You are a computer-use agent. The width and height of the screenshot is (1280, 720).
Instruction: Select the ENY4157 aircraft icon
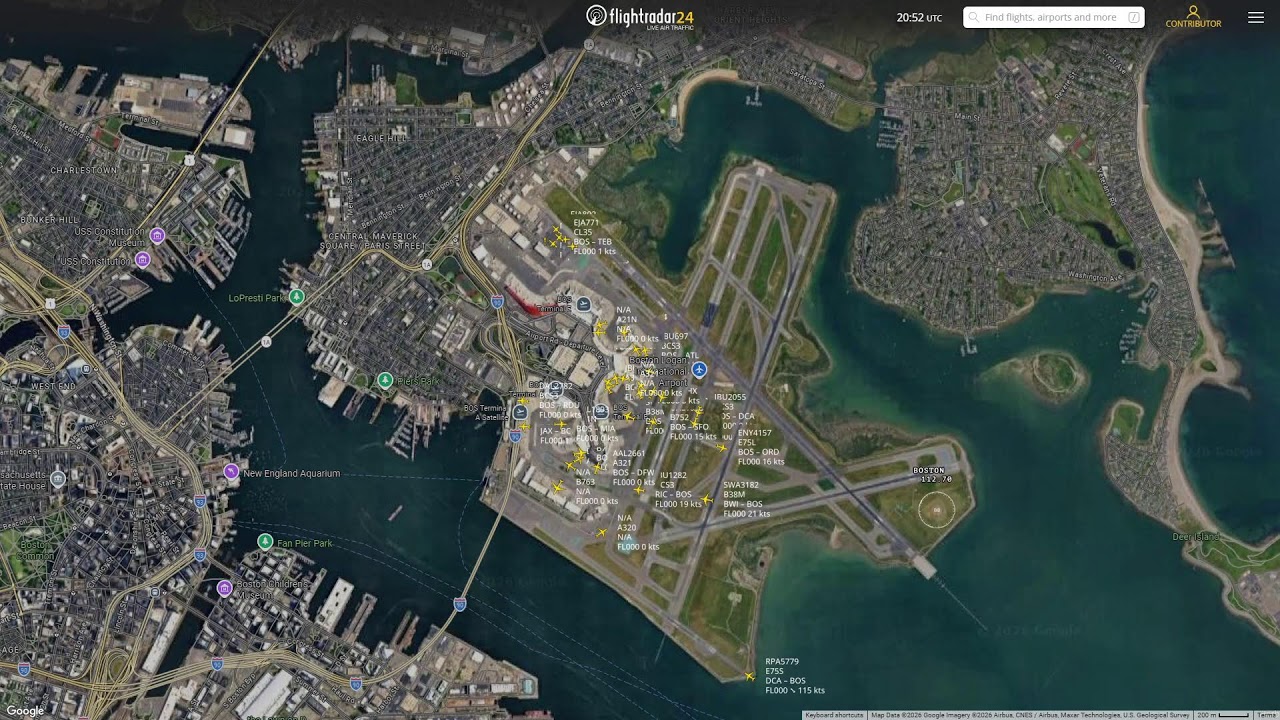[x=721, y=447]
